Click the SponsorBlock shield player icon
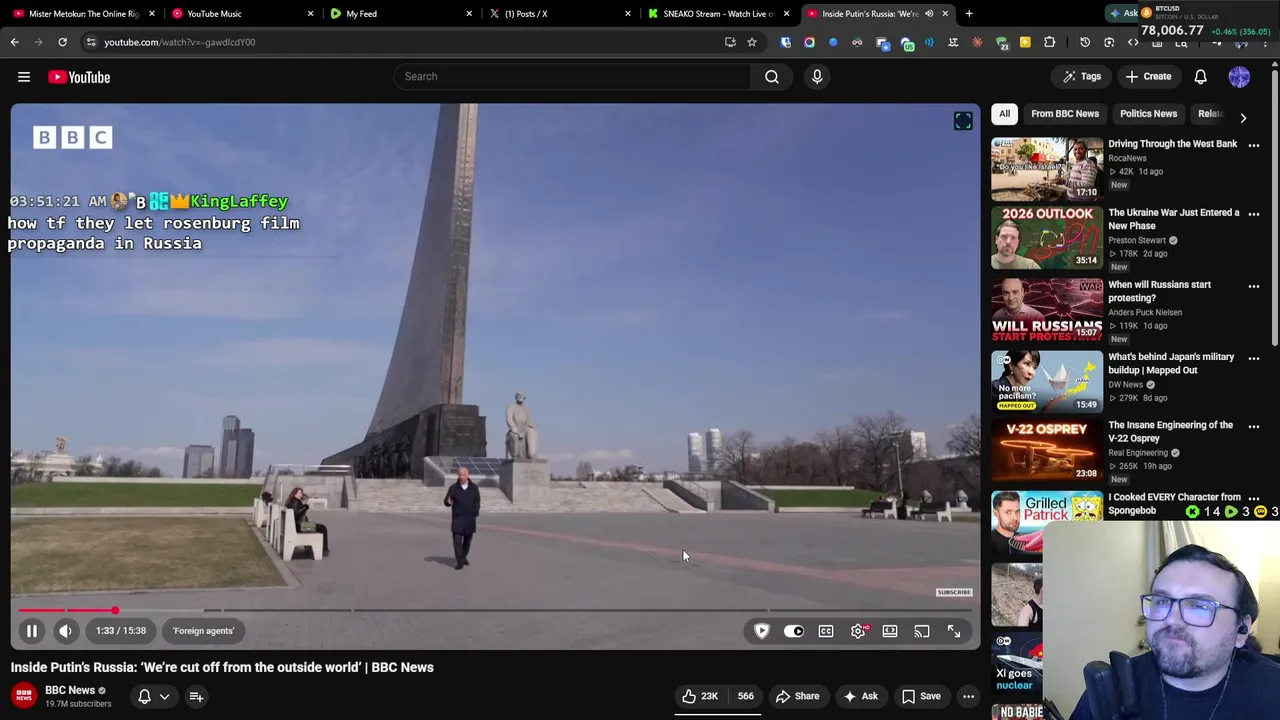1280x720 pixels. pos(762,631)
